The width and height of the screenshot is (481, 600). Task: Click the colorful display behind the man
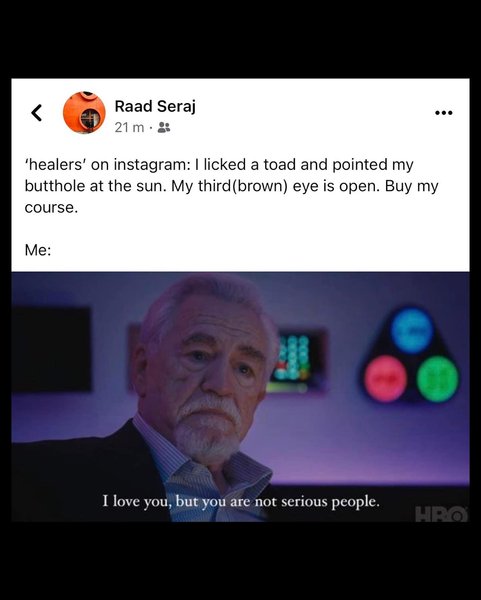(295, 360)
